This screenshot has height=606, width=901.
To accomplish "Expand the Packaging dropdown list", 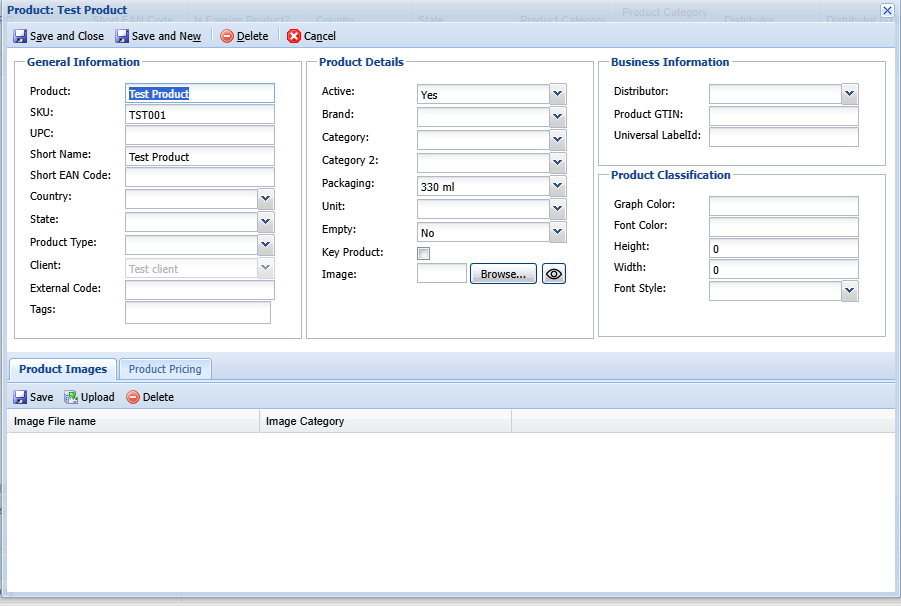I will (x=558, y=186).
